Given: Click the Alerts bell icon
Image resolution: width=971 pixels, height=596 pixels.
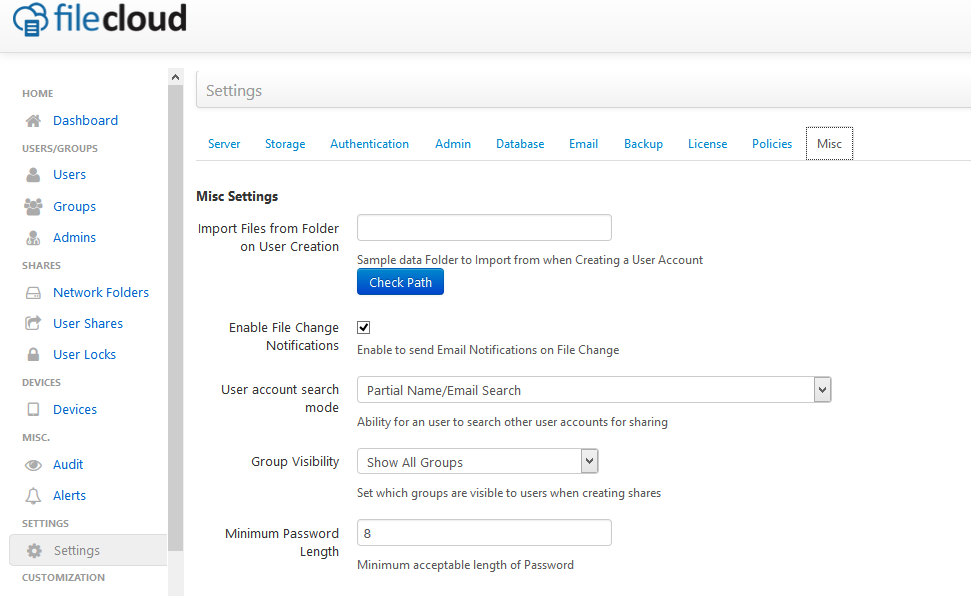Looking at the screenshot, I should (33, 496).
